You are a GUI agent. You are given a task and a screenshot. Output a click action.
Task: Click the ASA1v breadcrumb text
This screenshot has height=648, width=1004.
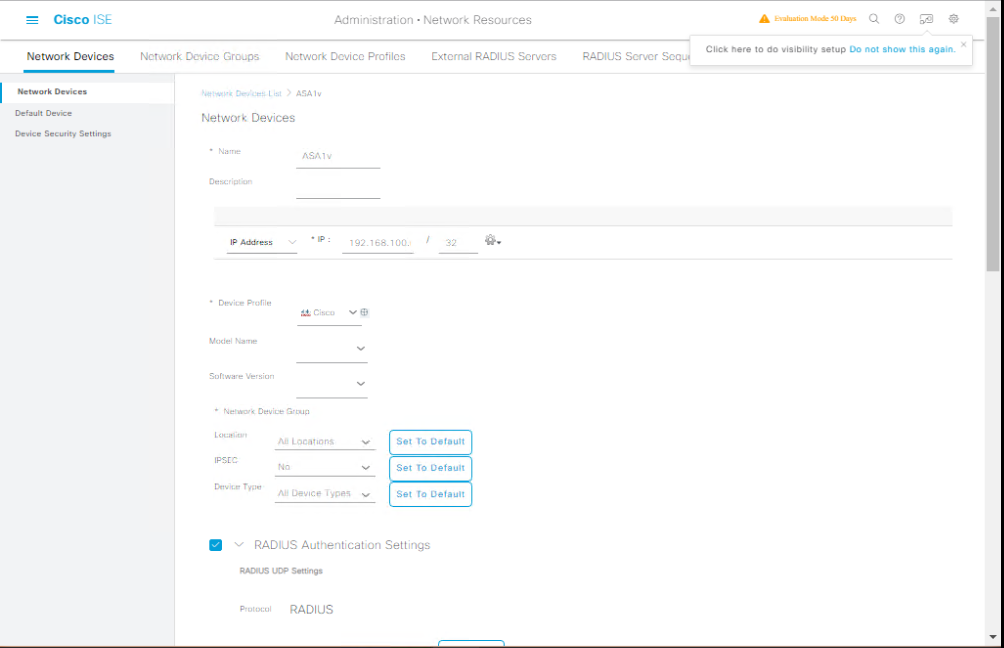tap(309, 93)
